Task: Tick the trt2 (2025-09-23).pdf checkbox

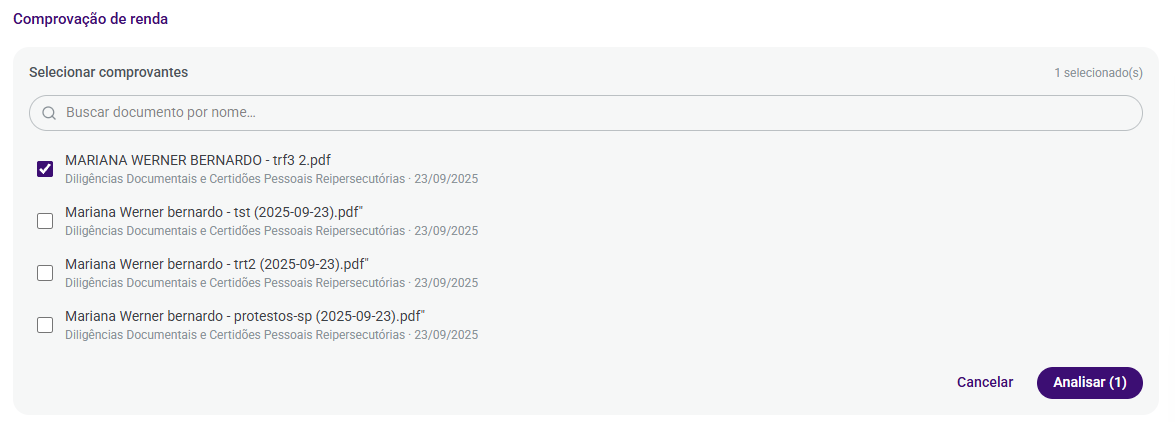Action: 45,273
